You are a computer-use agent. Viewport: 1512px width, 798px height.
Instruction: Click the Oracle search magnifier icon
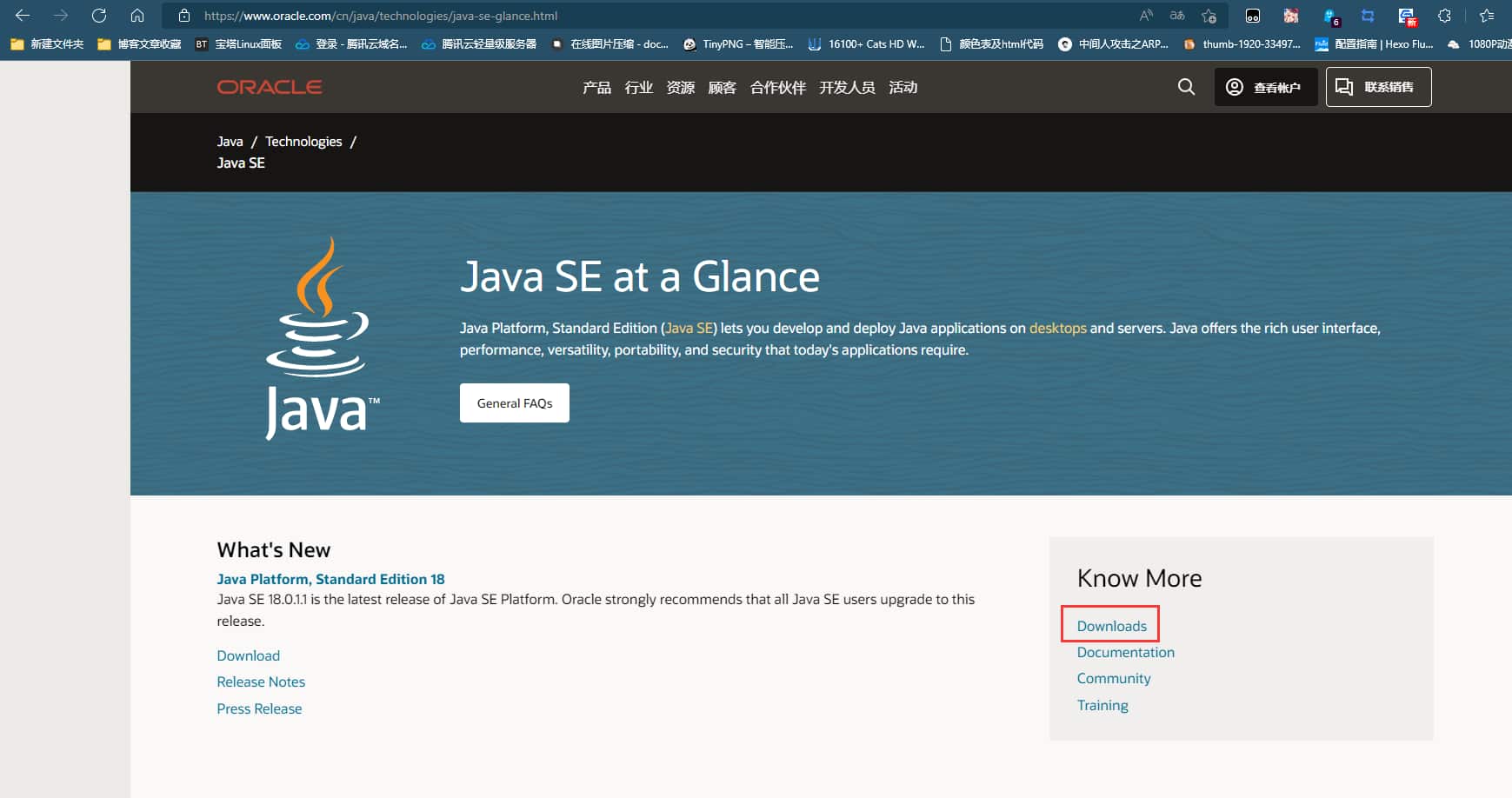(1186, 87)
